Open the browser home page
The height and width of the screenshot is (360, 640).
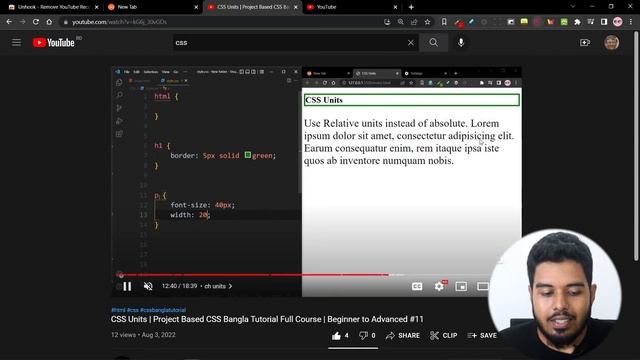49,22
